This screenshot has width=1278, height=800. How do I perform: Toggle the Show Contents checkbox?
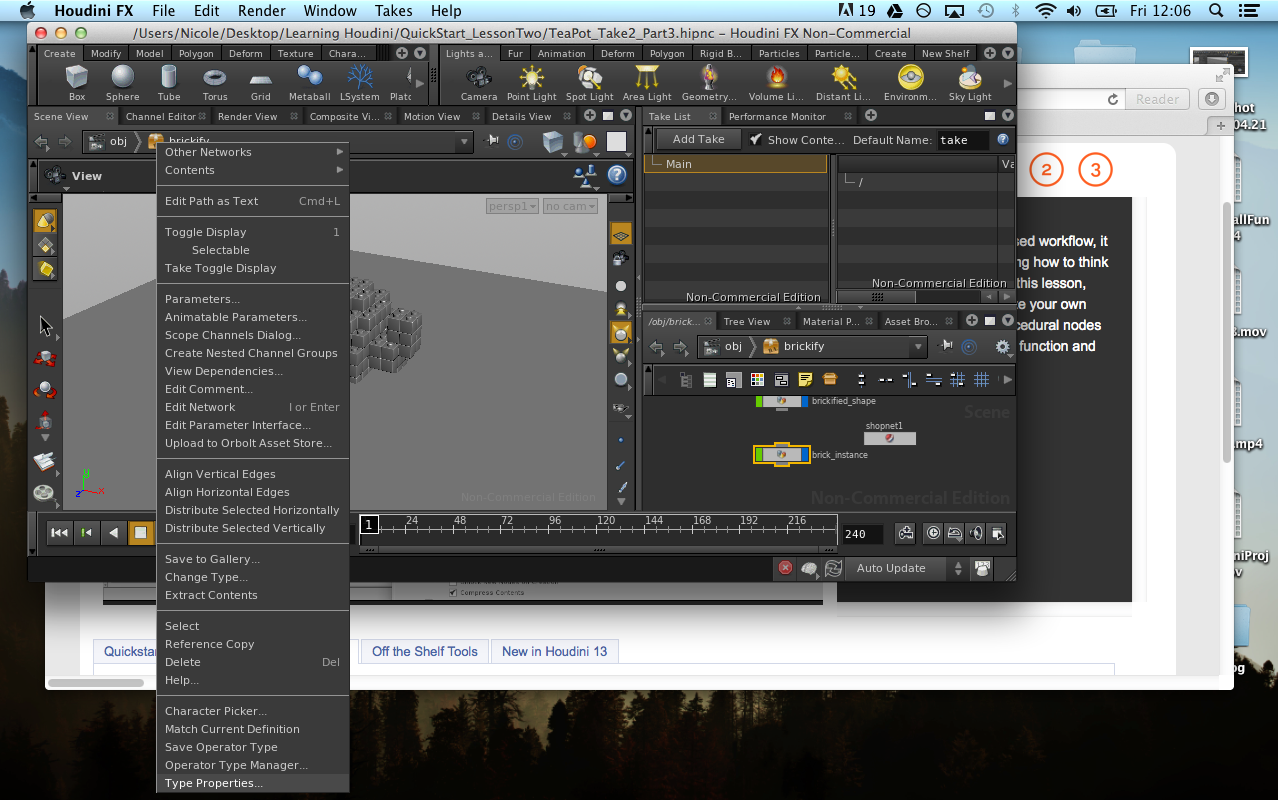756,140
